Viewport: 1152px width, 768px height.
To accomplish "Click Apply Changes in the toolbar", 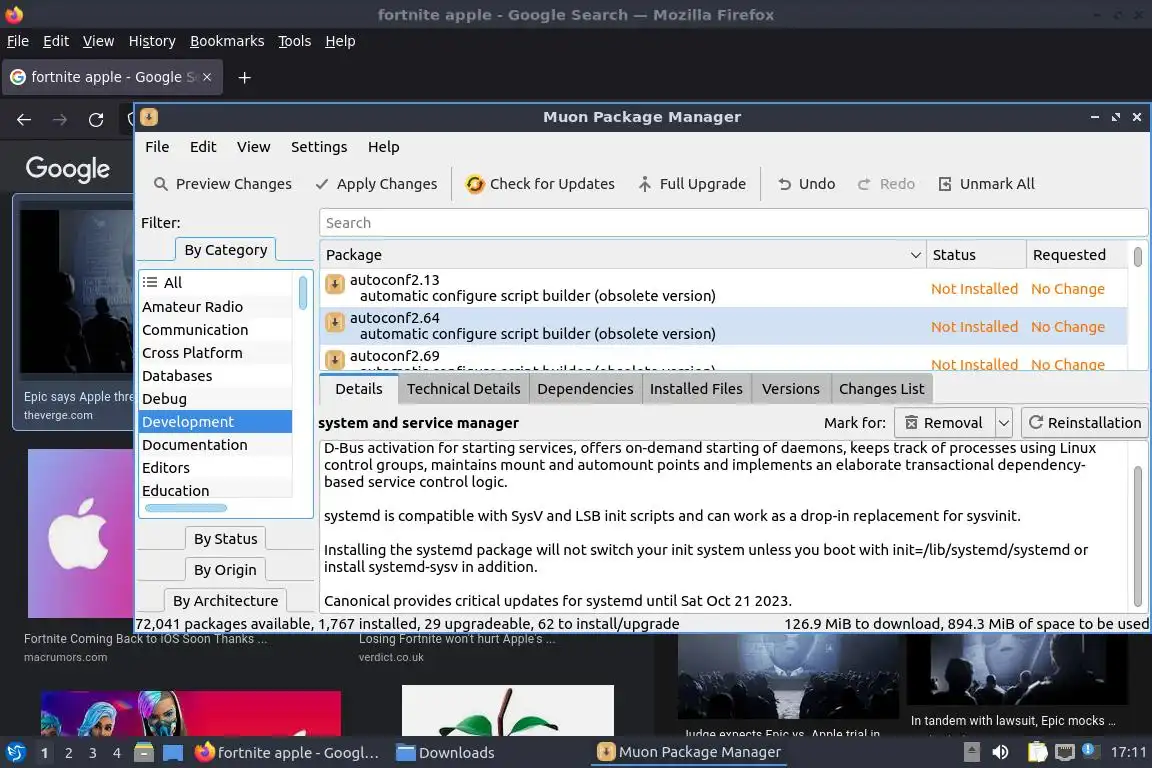I will click(x=376, y=184).
